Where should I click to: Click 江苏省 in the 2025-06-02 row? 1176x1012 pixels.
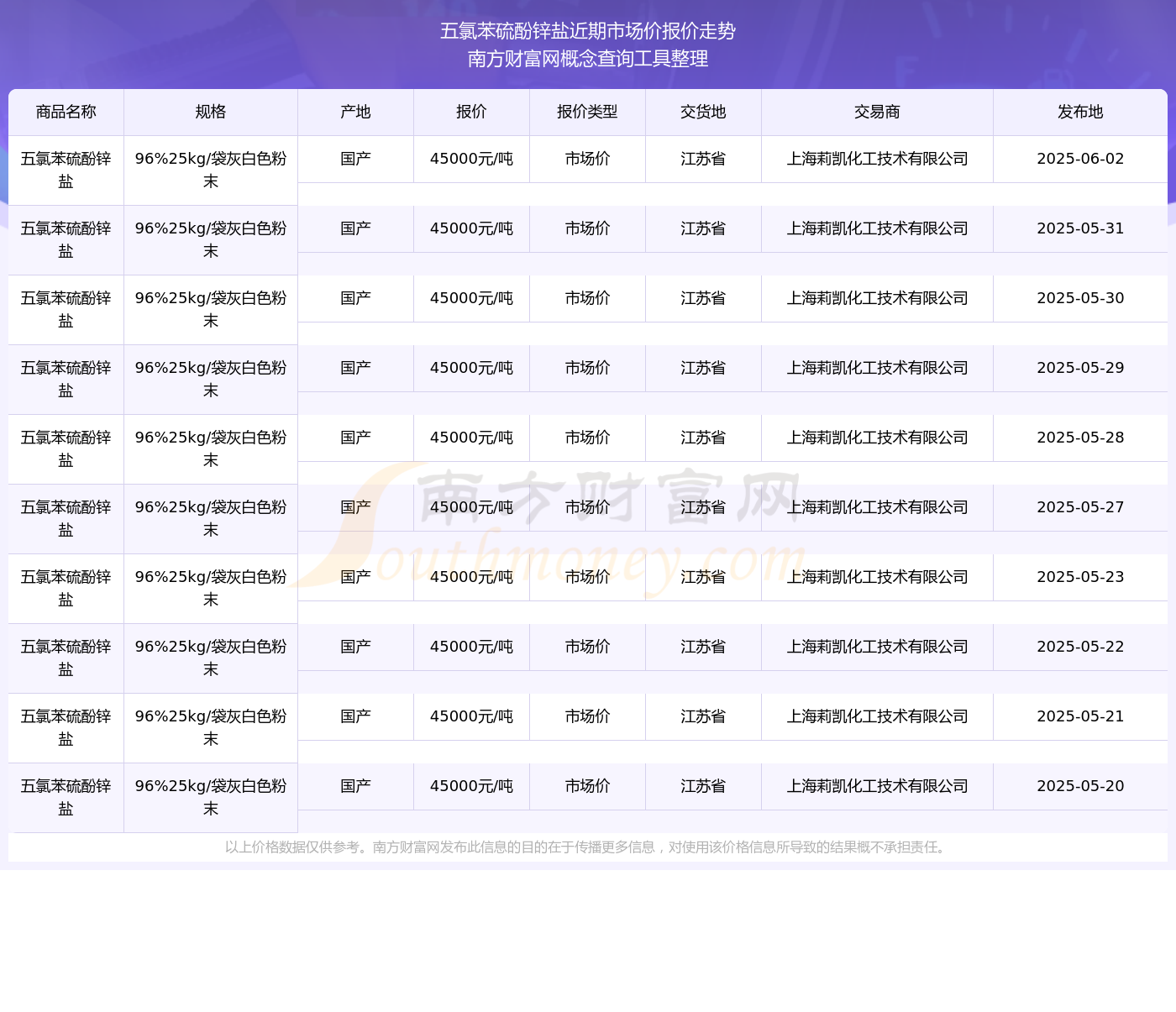click(704, 159)
